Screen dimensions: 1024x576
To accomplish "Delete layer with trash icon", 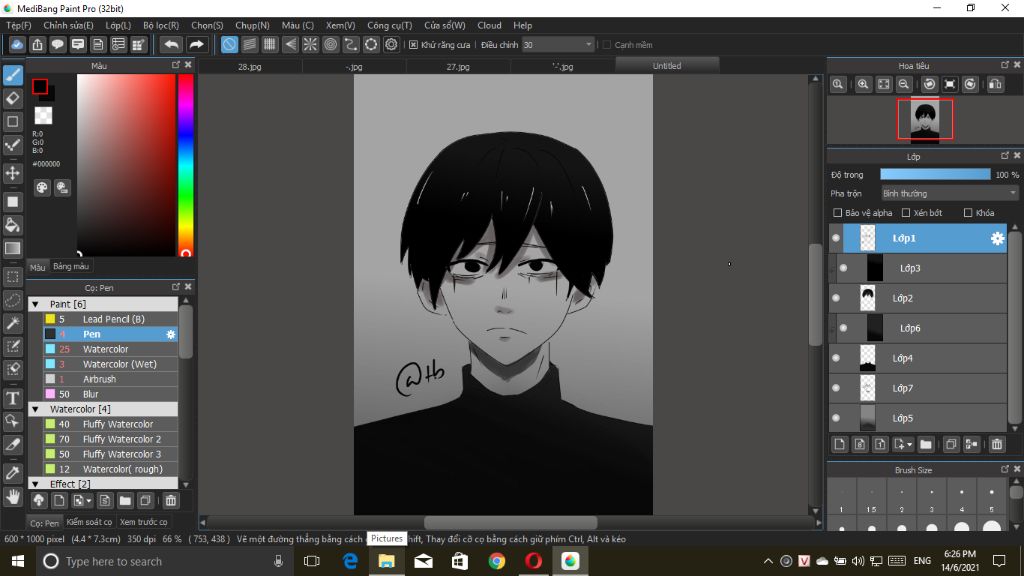I will (x=997, y=444).
